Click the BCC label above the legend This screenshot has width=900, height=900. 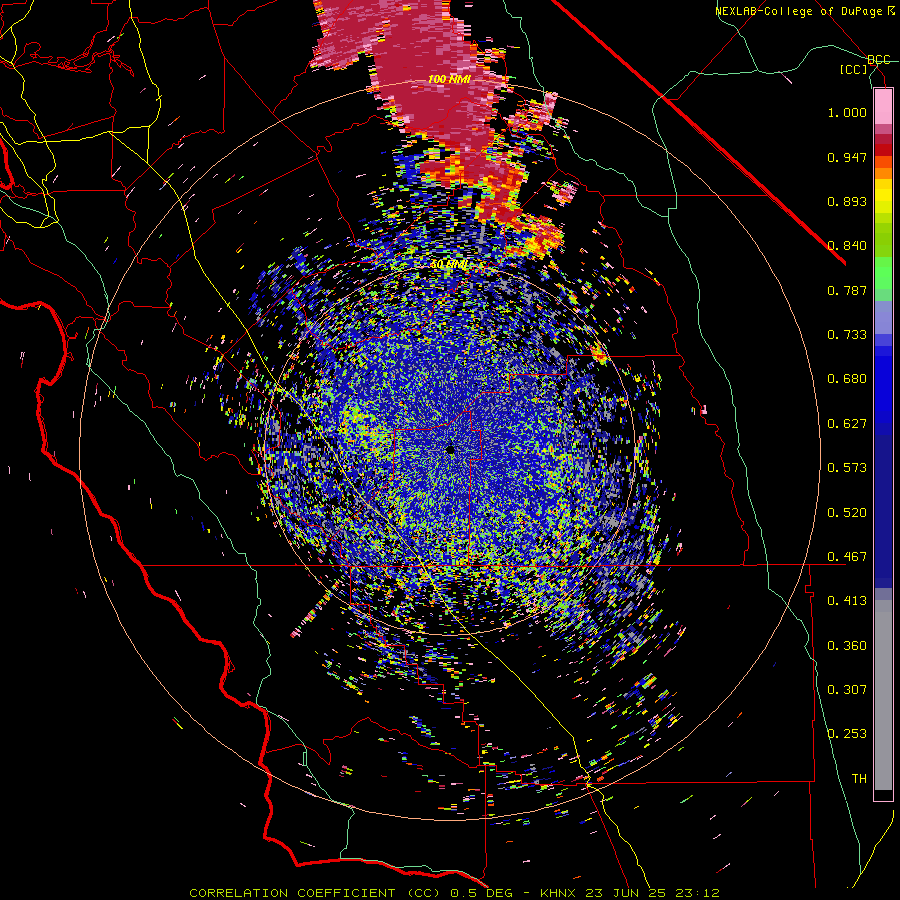click(x=878, y=60)
